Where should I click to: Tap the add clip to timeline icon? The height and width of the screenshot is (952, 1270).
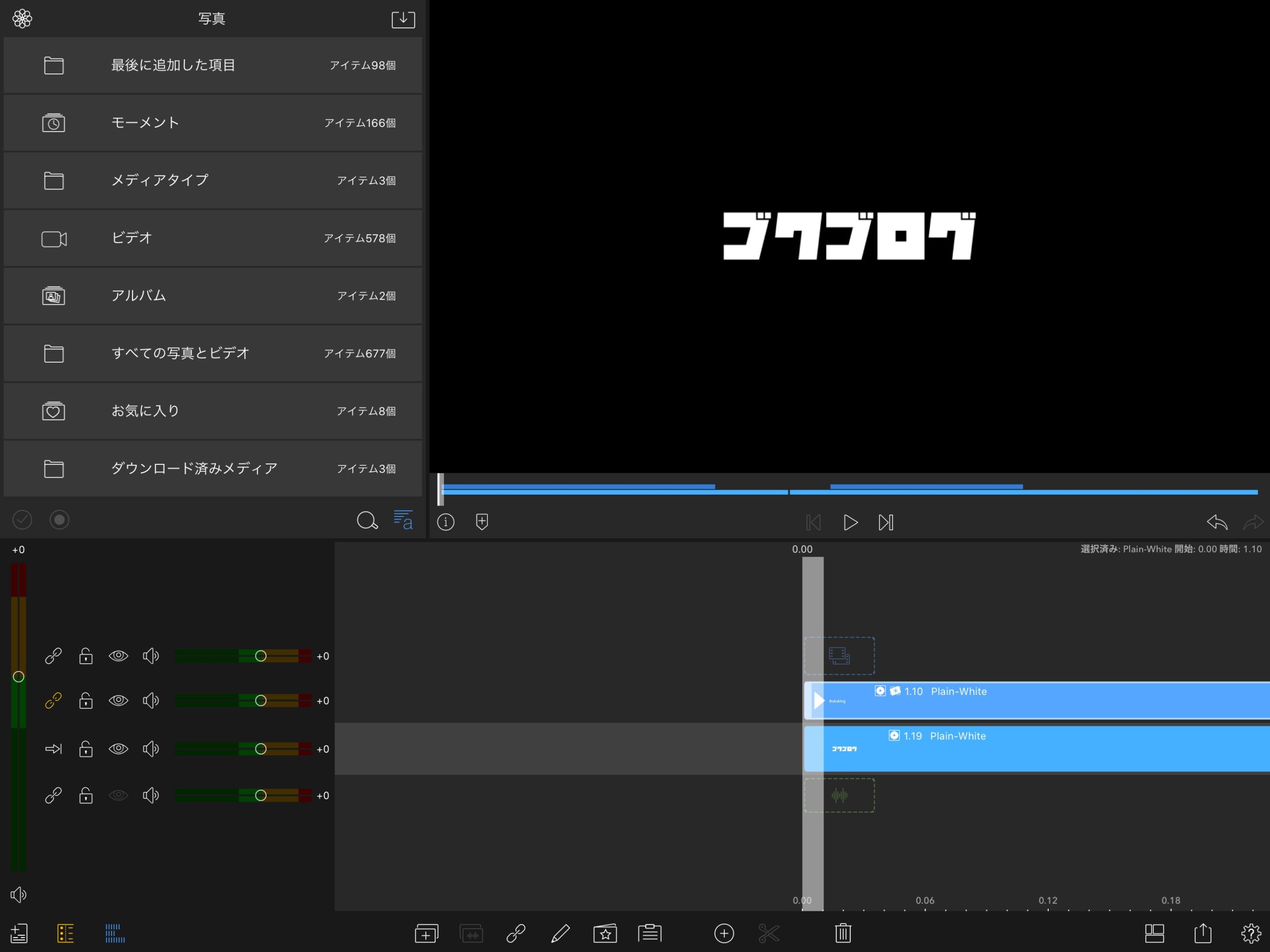[x=427, y=933]
